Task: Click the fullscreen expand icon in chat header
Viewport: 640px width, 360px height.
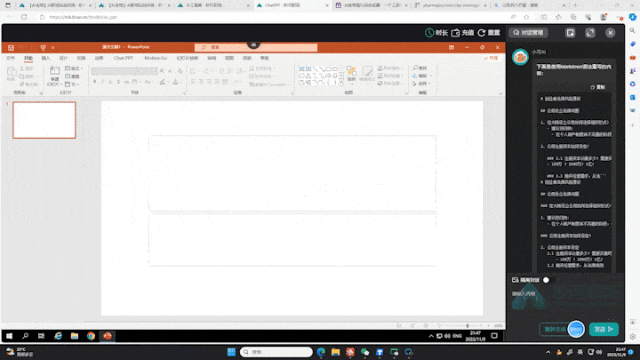Action: 590,33
